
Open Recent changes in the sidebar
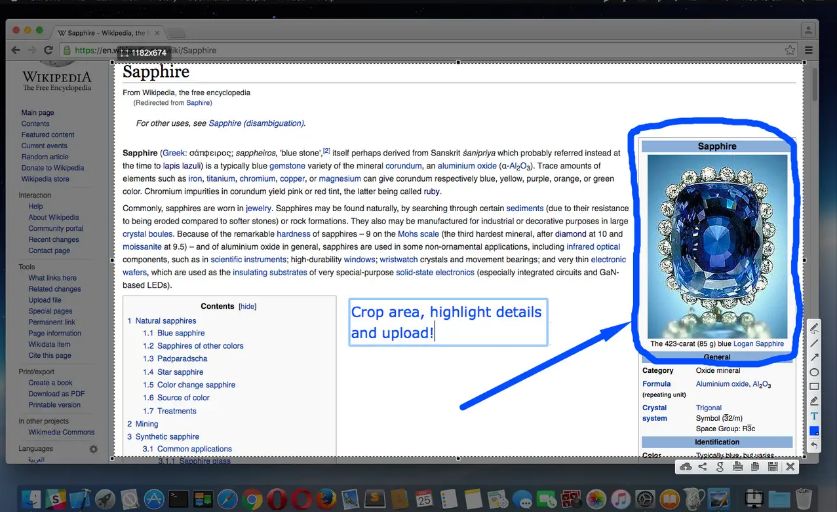[53, 240]
